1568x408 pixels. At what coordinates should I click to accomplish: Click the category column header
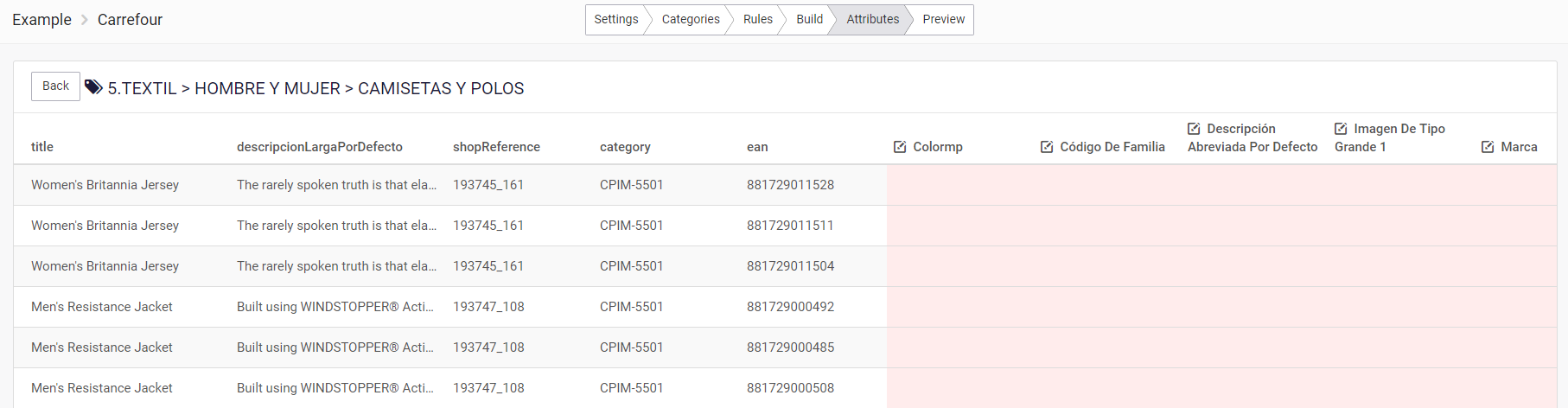coord(625,147)
